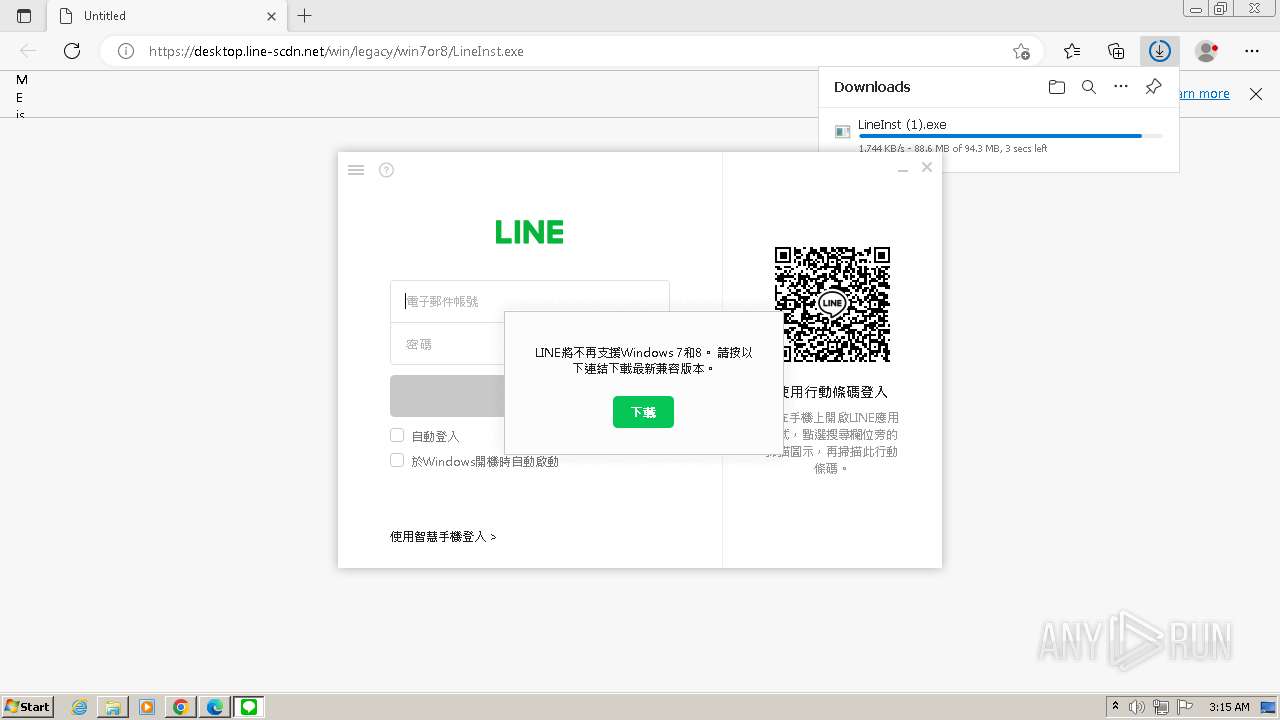Dismiss the notification bar with X
Image resolution: width=1280 pixels, height=720 pixels.
1256,94
